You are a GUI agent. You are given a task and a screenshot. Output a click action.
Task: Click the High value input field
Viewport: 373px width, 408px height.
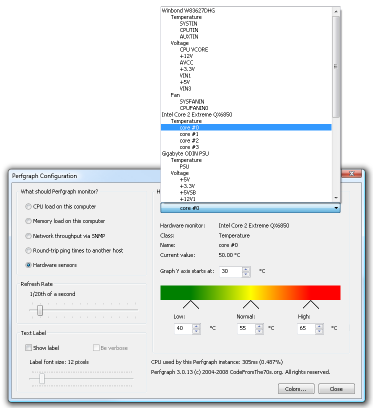pyautogui.click(x=306, y=329)
